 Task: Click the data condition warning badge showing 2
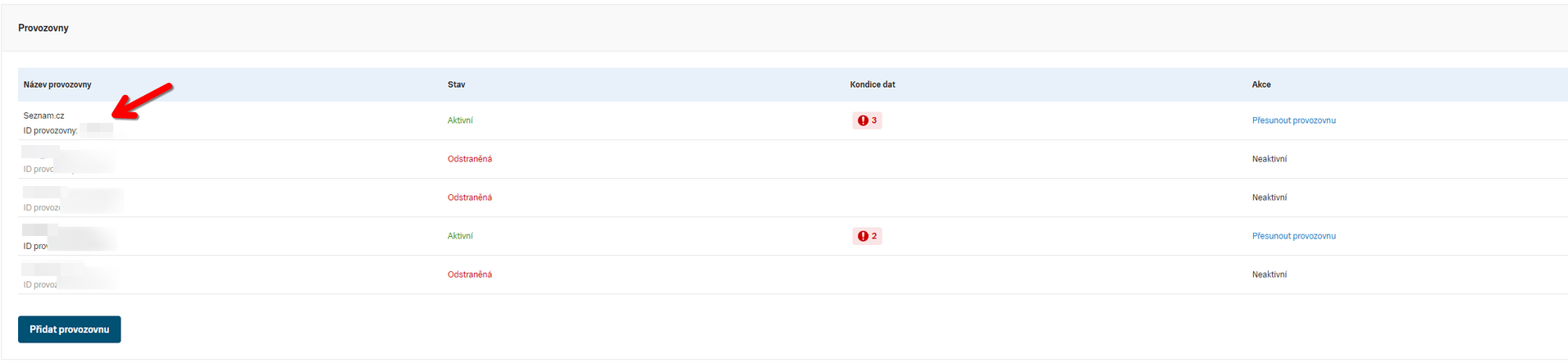(x=867, y=236)
